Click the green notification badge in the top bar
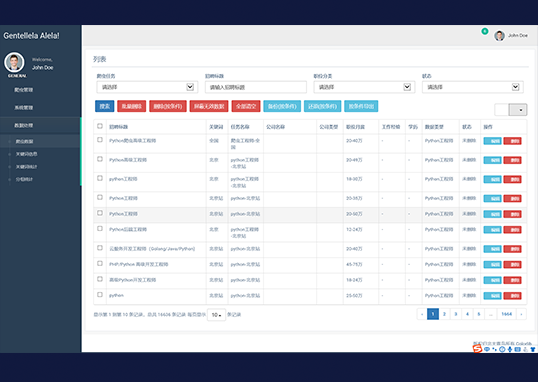Screen dimensions: 538x382 click(x=484, y=31)
